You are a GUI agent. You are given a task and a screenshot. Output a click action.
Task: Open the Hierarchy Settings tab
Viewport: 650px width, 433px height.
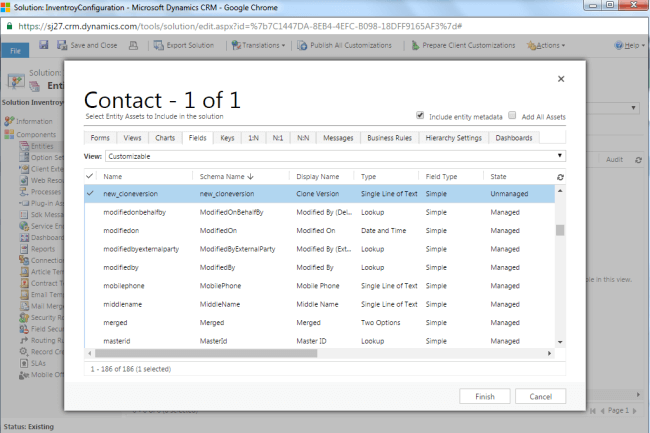454,138
